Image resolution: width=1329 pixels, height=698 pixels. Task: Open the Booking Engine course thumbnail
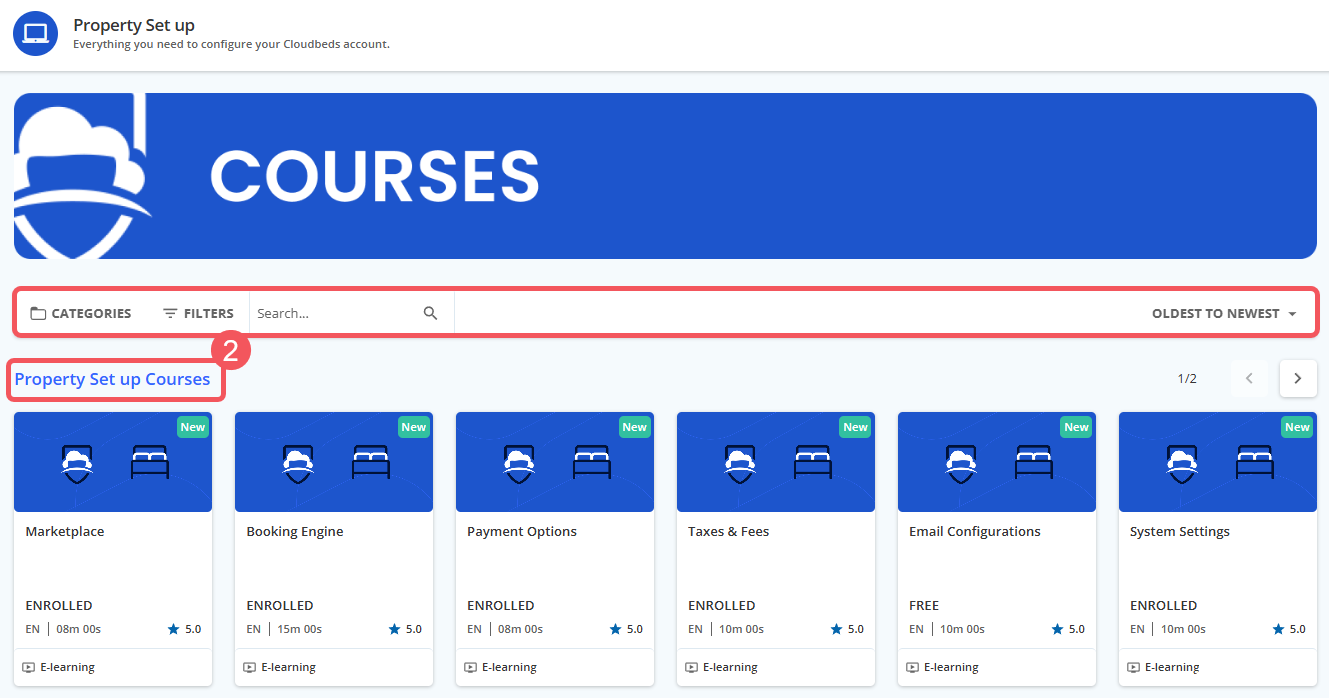point(334,462)
